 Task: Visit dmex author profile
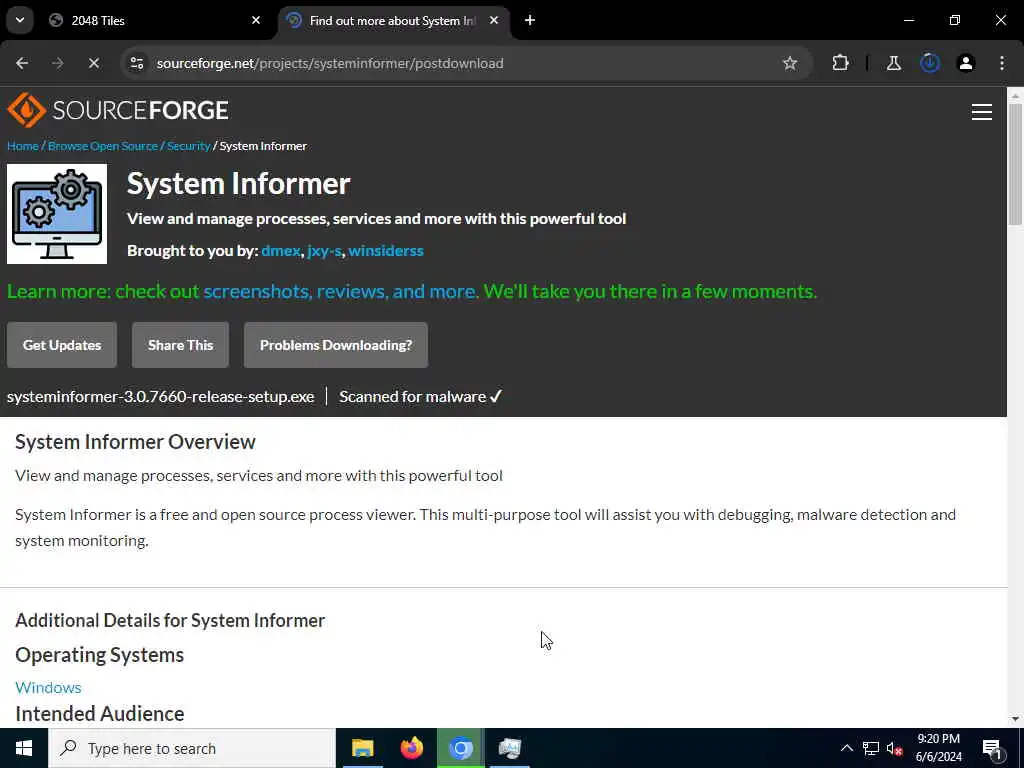(281, 251)
